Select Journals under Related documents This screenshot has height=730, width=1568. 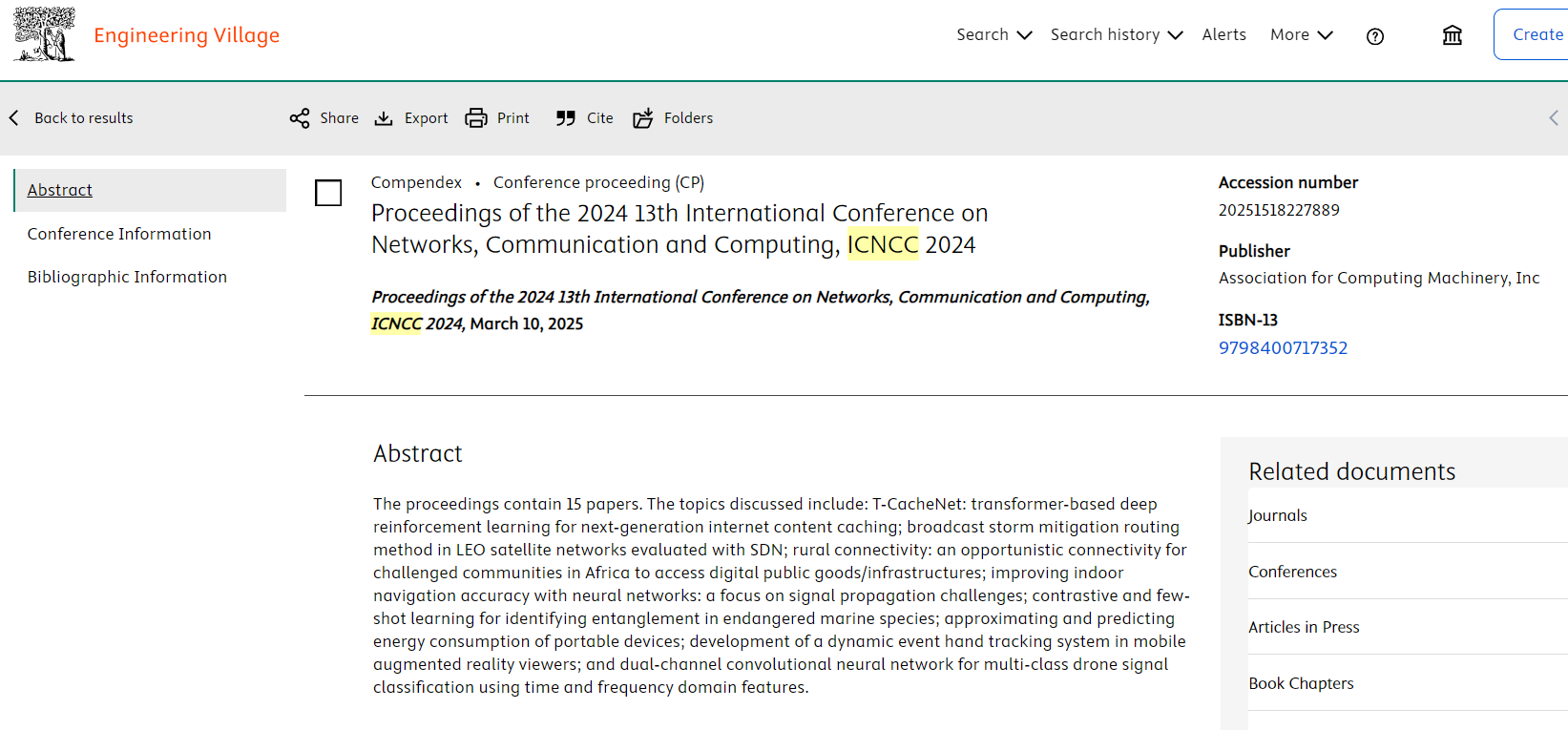[1278, 515]
